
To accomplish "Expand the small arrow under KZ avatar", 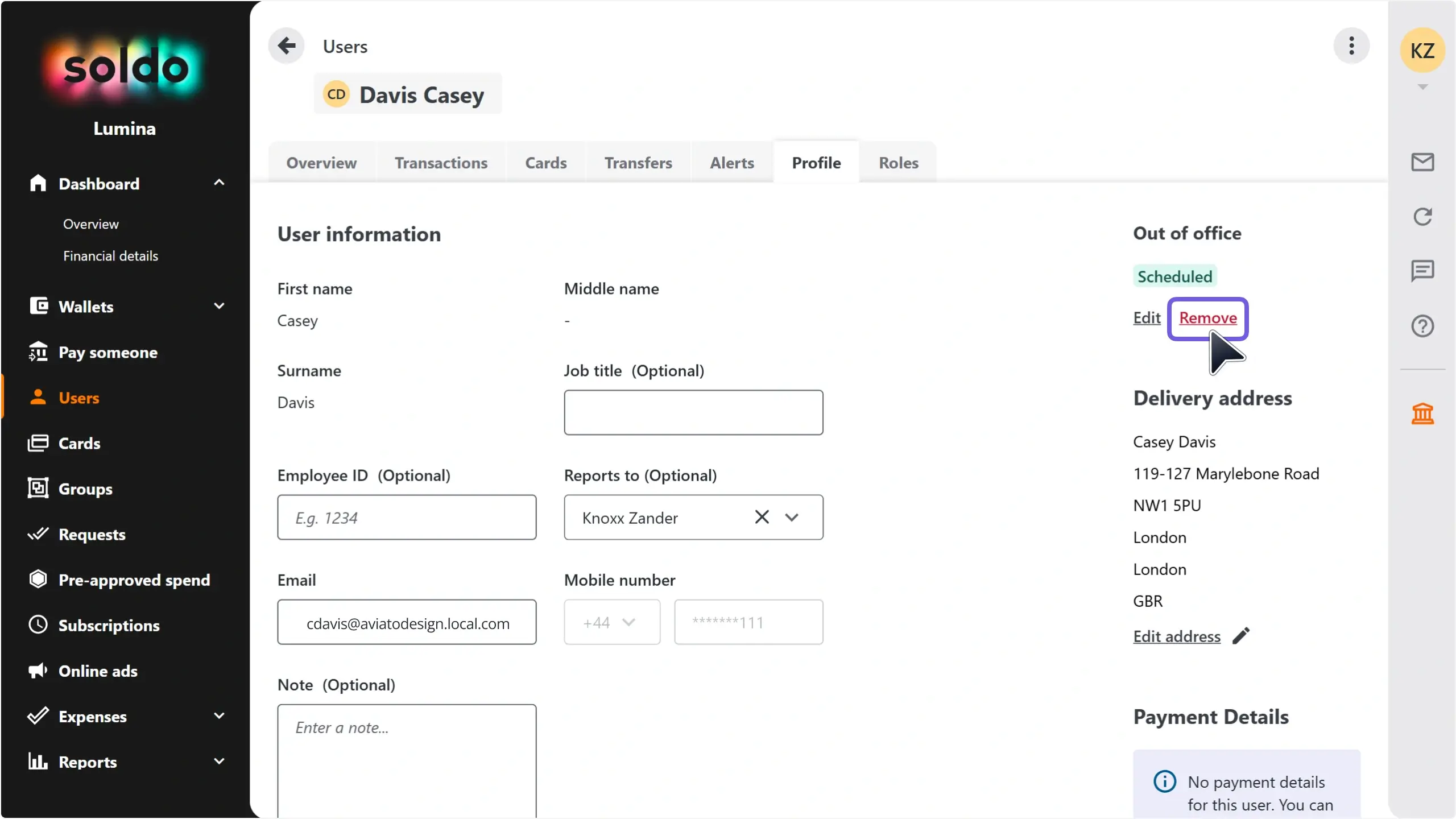I will [1422, 87].
